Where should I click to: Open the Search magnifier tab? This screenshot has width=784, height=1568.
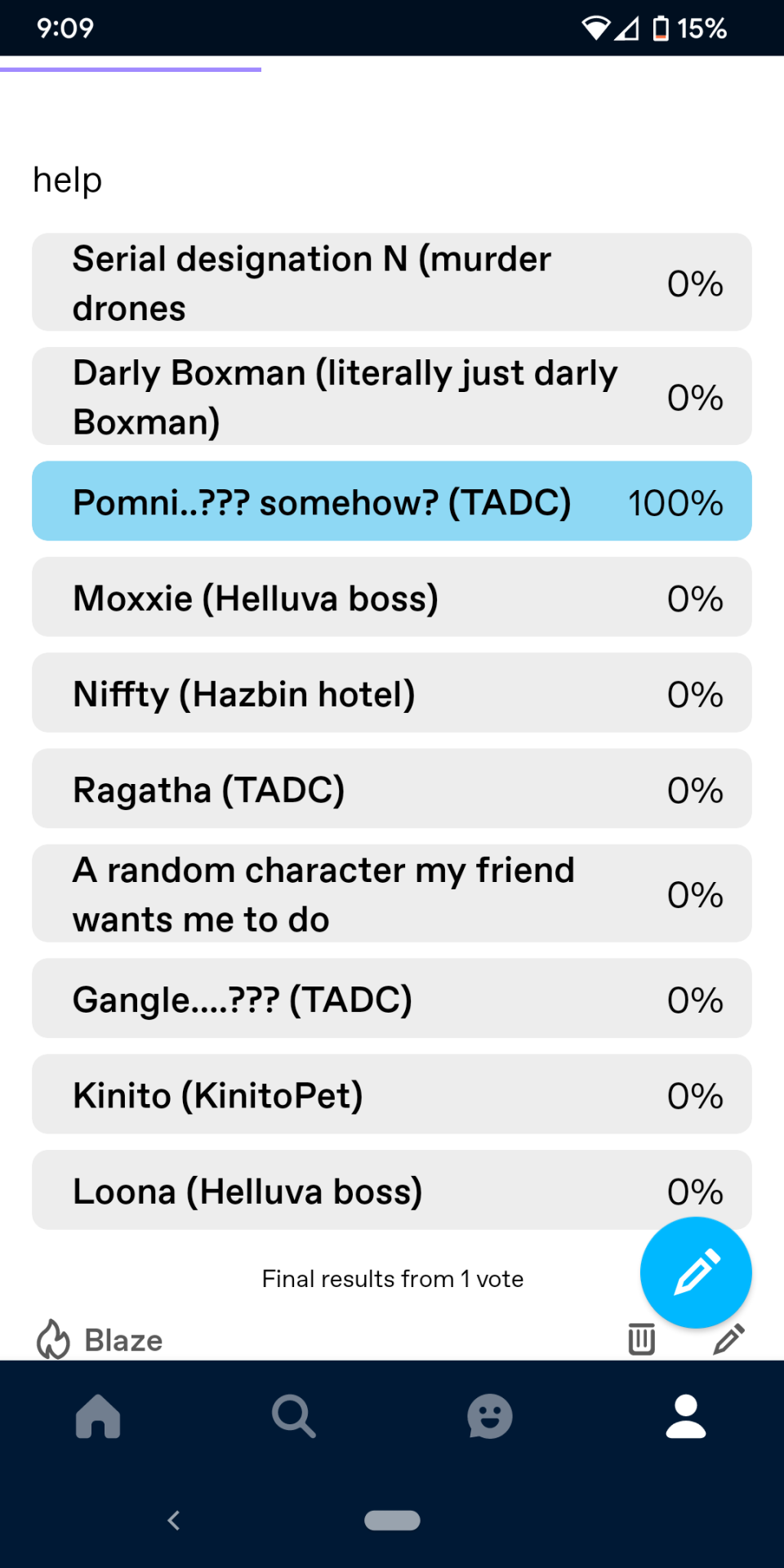[x=294, y=1416]
